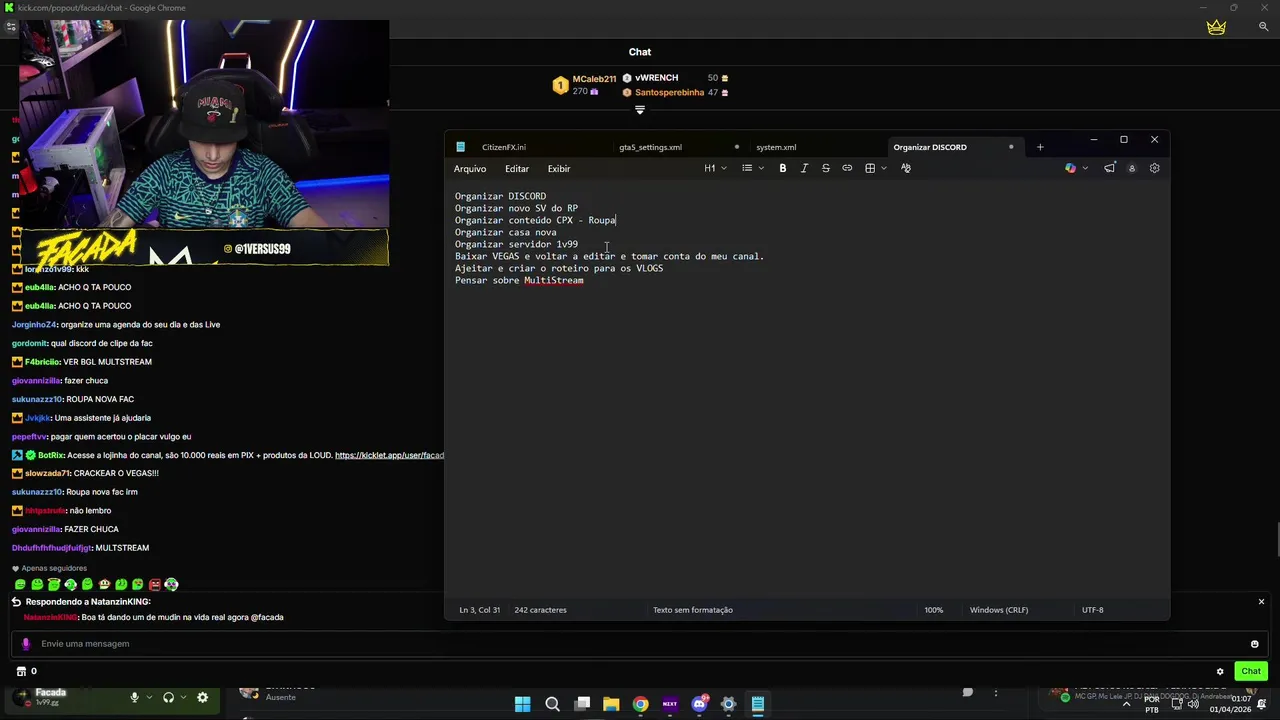Click the POR PTB language indicator
Screen dimensions: 1280x720
click(x=1152, y=704)
